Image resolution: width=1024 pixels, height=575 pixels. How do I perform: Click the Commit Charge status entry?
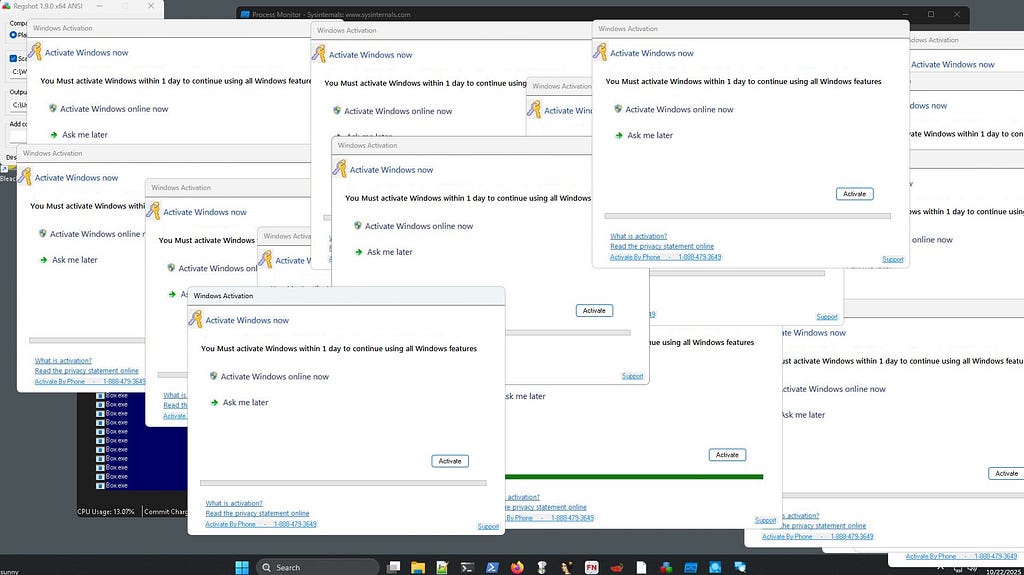(166, 512)
